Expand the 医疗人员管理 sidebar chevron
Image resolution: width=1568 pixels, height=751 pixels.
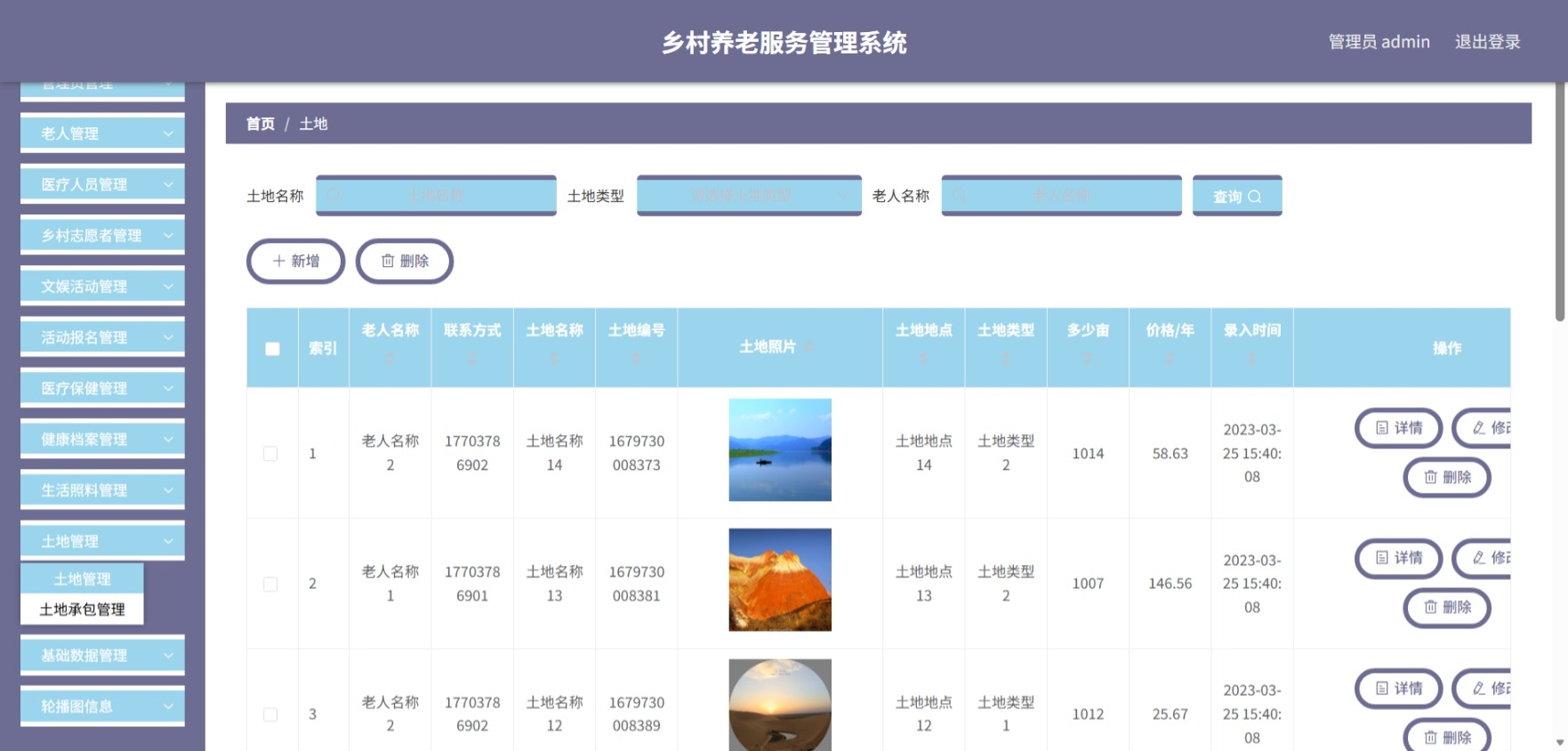coord(168,184)
